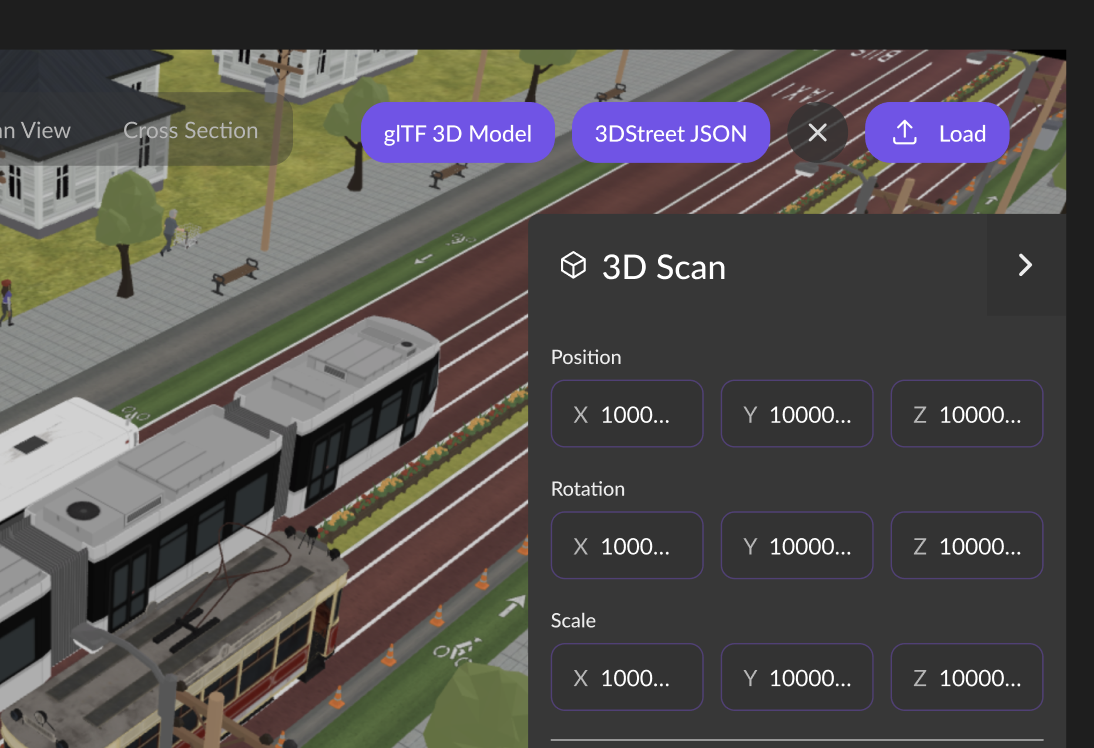Viewport: 1094px width, 748px height.
Task: Click the 3D Scan panel title
Action: point(662,266)
